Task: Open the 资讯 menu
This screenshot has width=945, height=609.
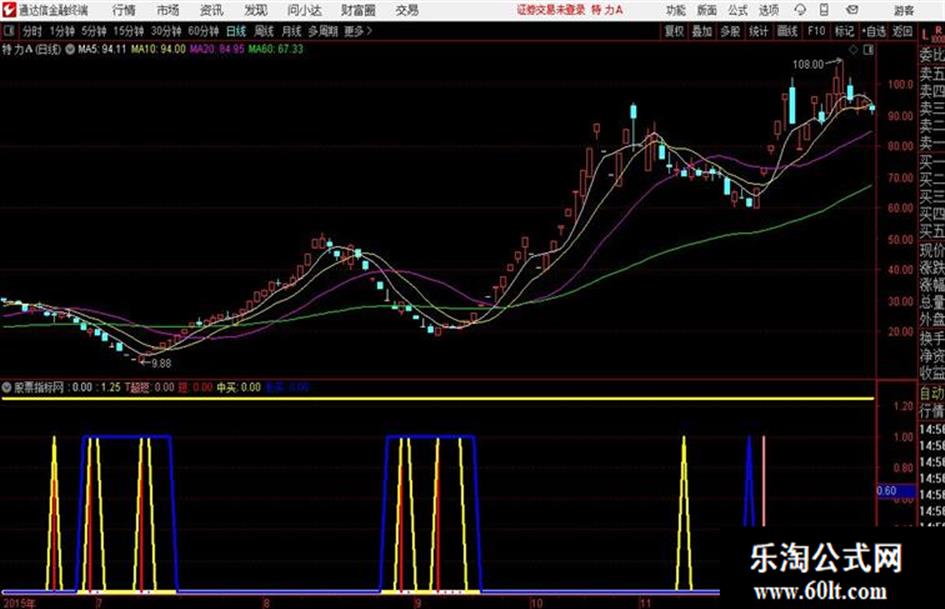Action: [211, 10]
